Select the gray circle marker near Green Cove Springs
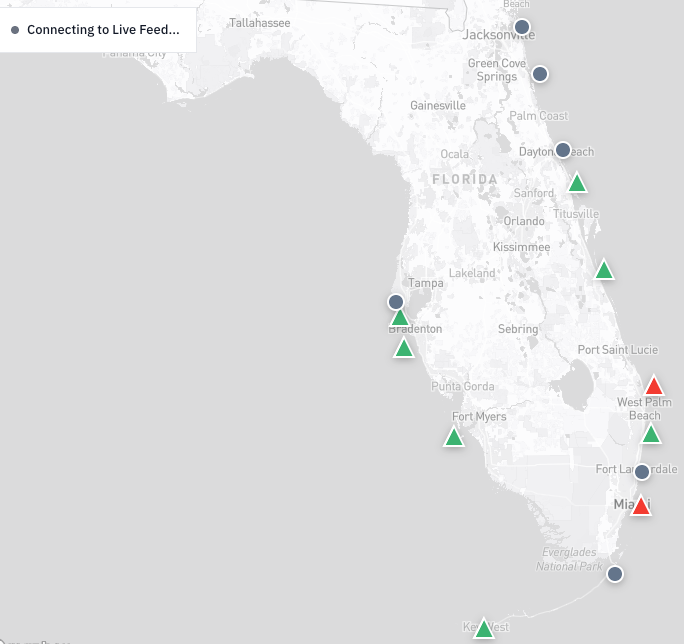The width and height of the screenshot is (684, 644). click(540, 74)
